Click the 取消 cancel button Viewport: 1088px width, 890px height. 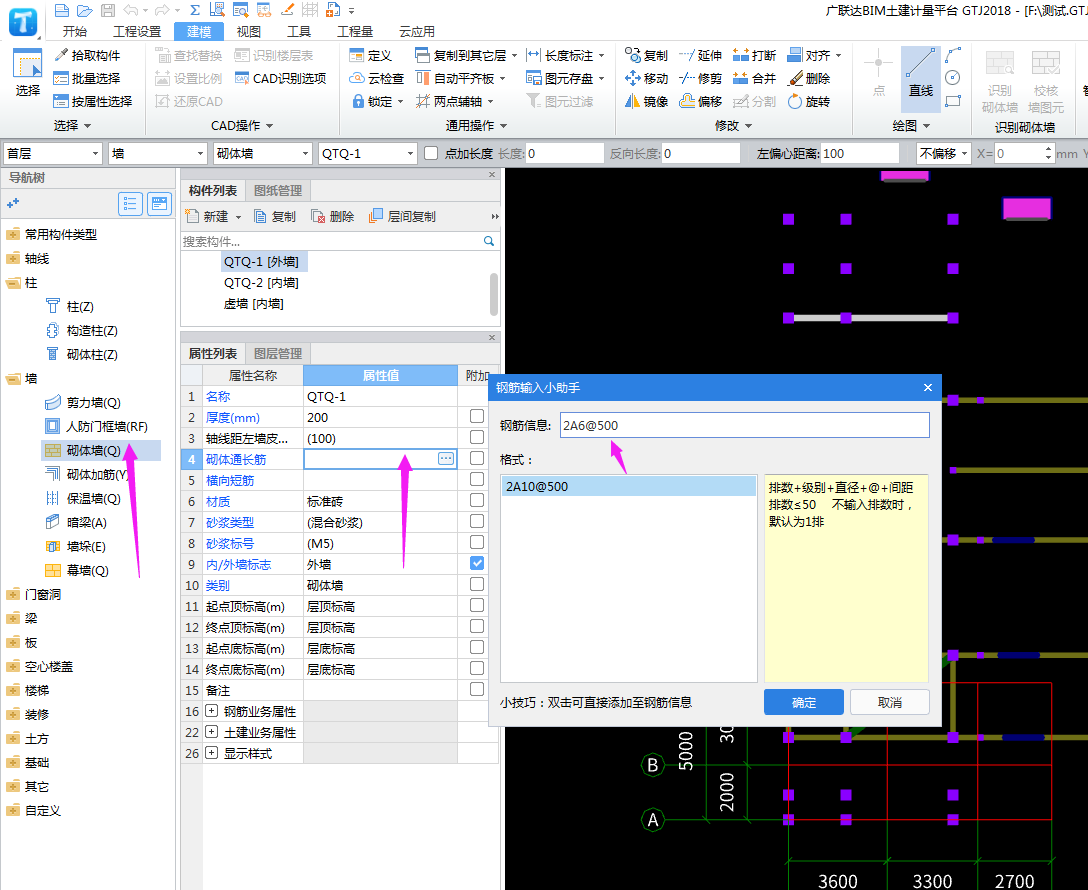(890, 702)
